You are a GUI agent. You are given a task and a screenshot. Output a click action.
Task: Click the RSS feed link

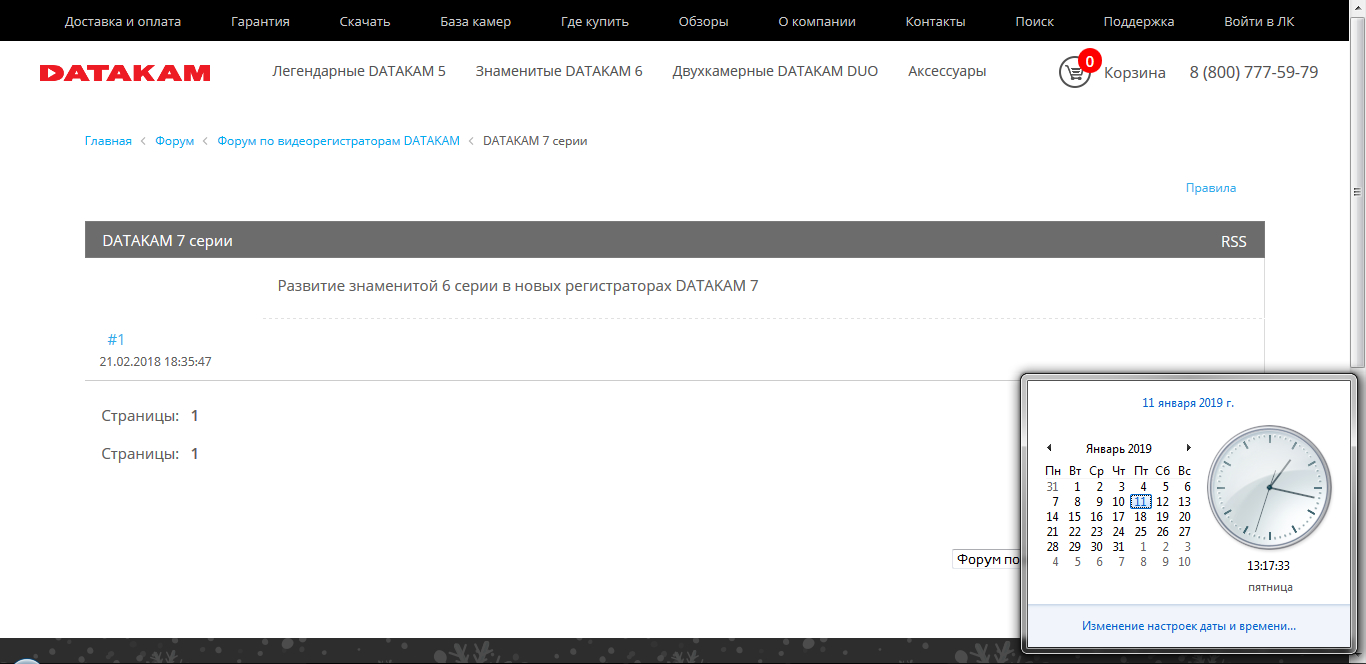click(1233, 241)
